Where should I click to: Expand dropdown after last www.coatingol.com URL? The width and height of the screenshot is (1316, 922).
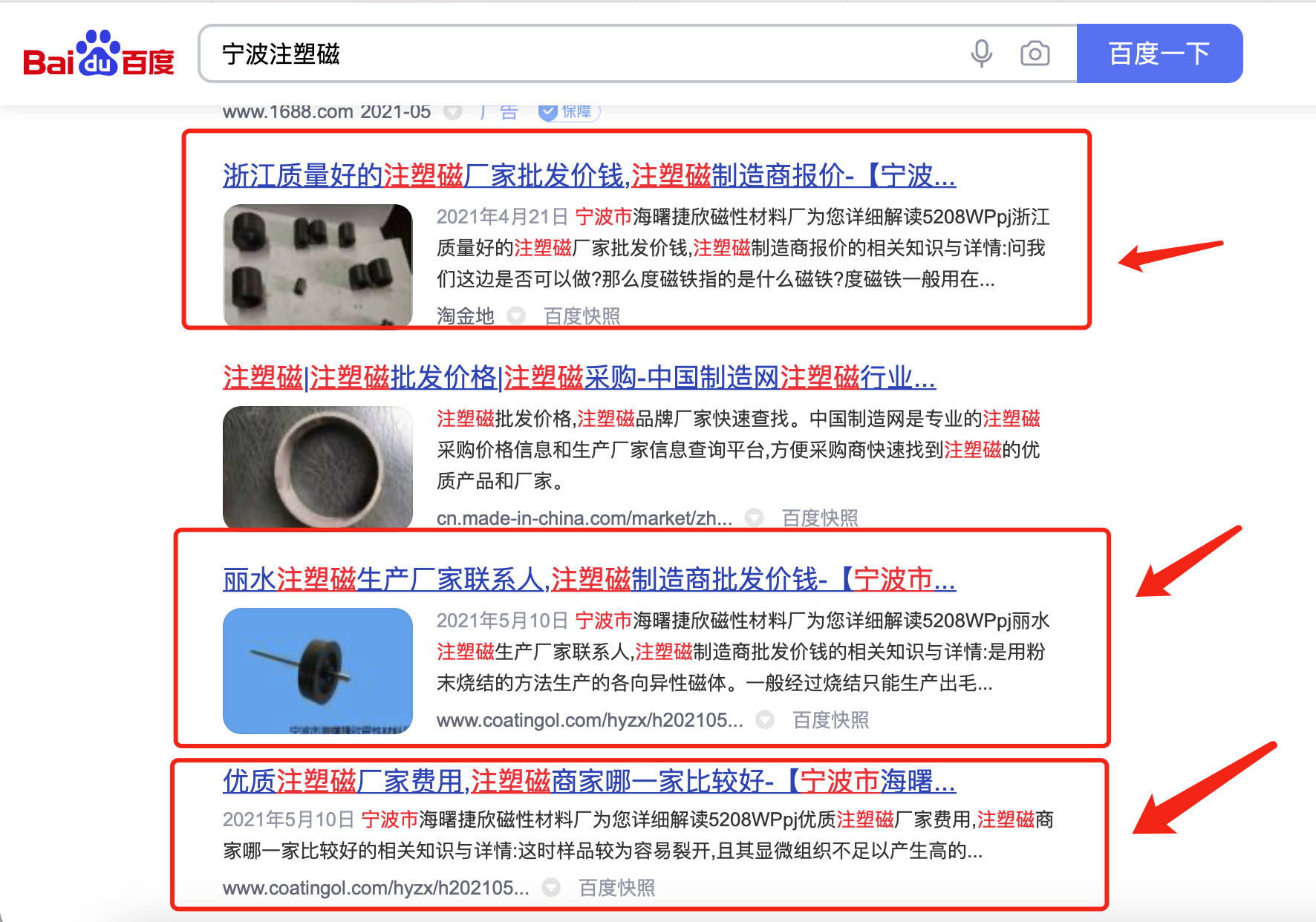click(551, 888)
